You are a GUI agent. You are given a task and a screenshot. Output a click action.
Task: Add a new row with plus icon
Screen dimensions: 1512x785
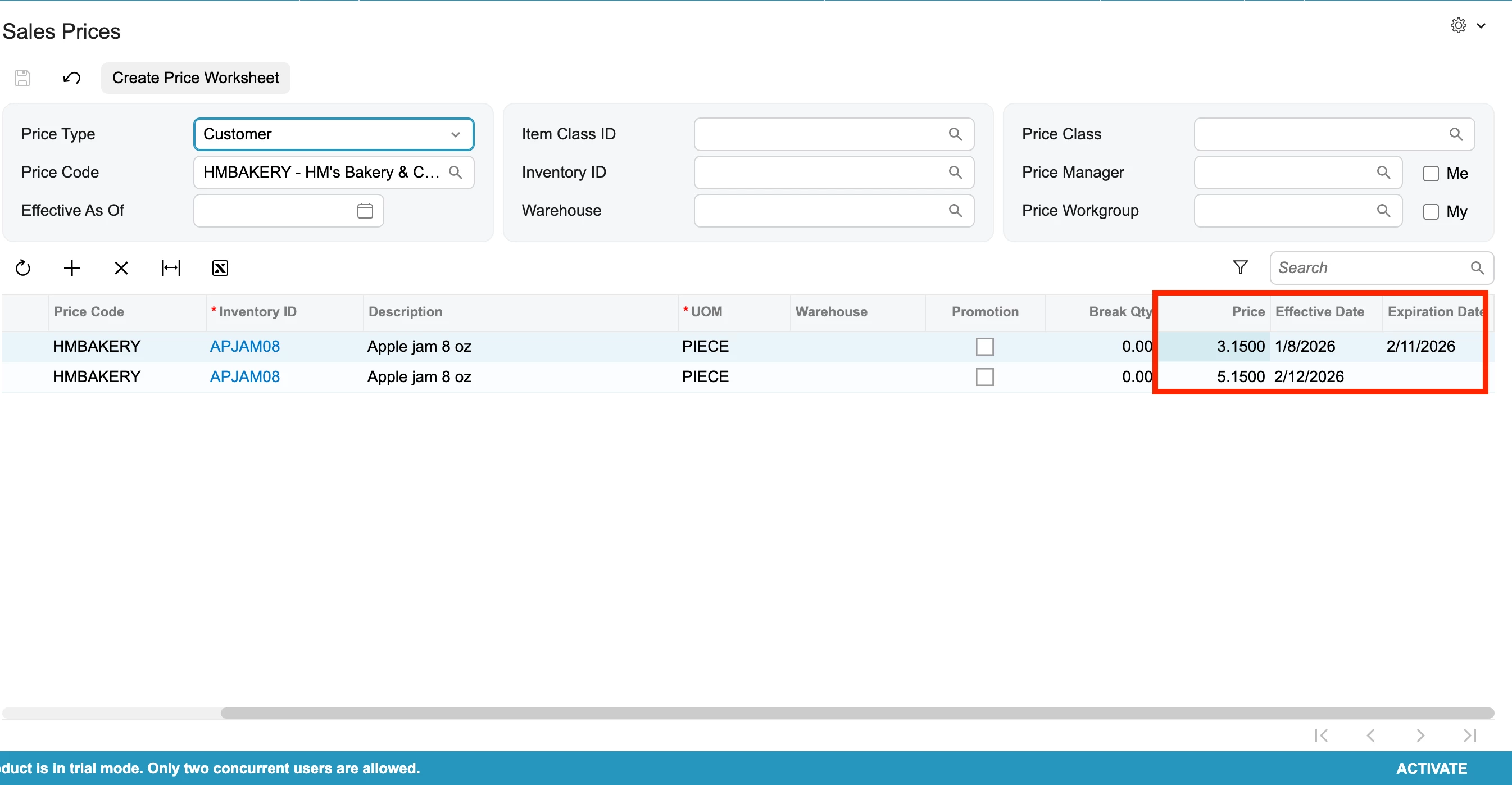pyautogui.click(x=71, y=269)
